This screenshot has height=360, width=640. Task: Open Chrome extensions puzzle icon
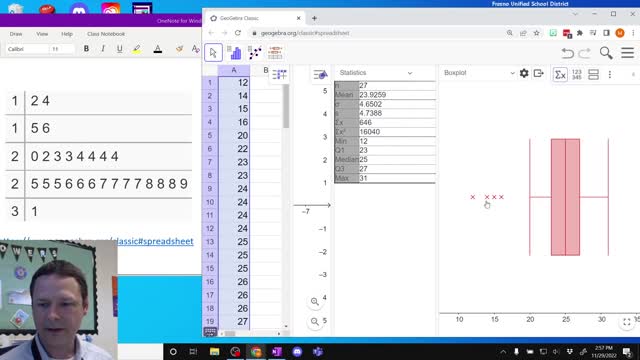point(580,33)
